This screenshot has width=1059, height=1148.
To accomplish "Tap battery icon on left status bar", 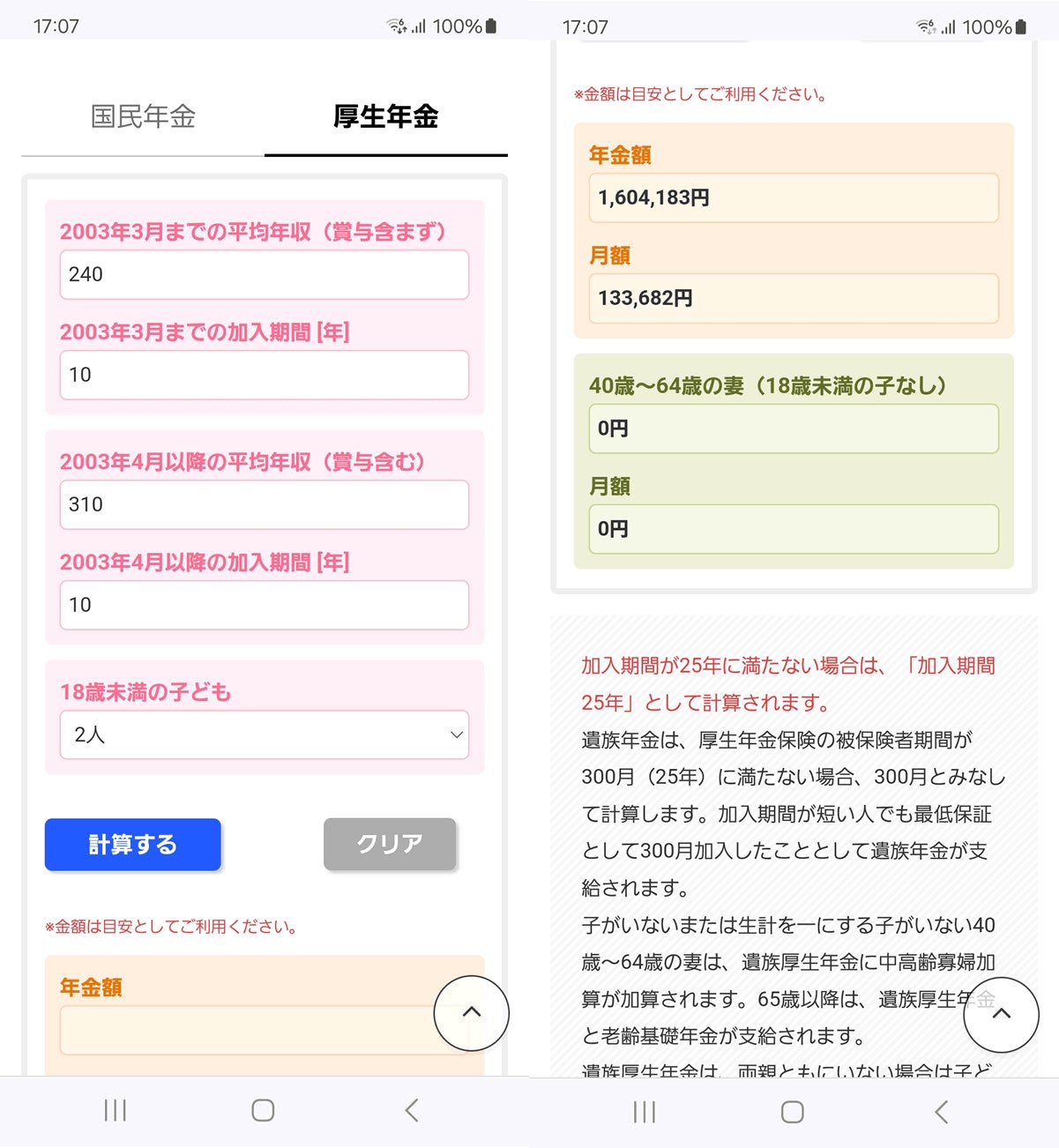I will coord(491,26).
